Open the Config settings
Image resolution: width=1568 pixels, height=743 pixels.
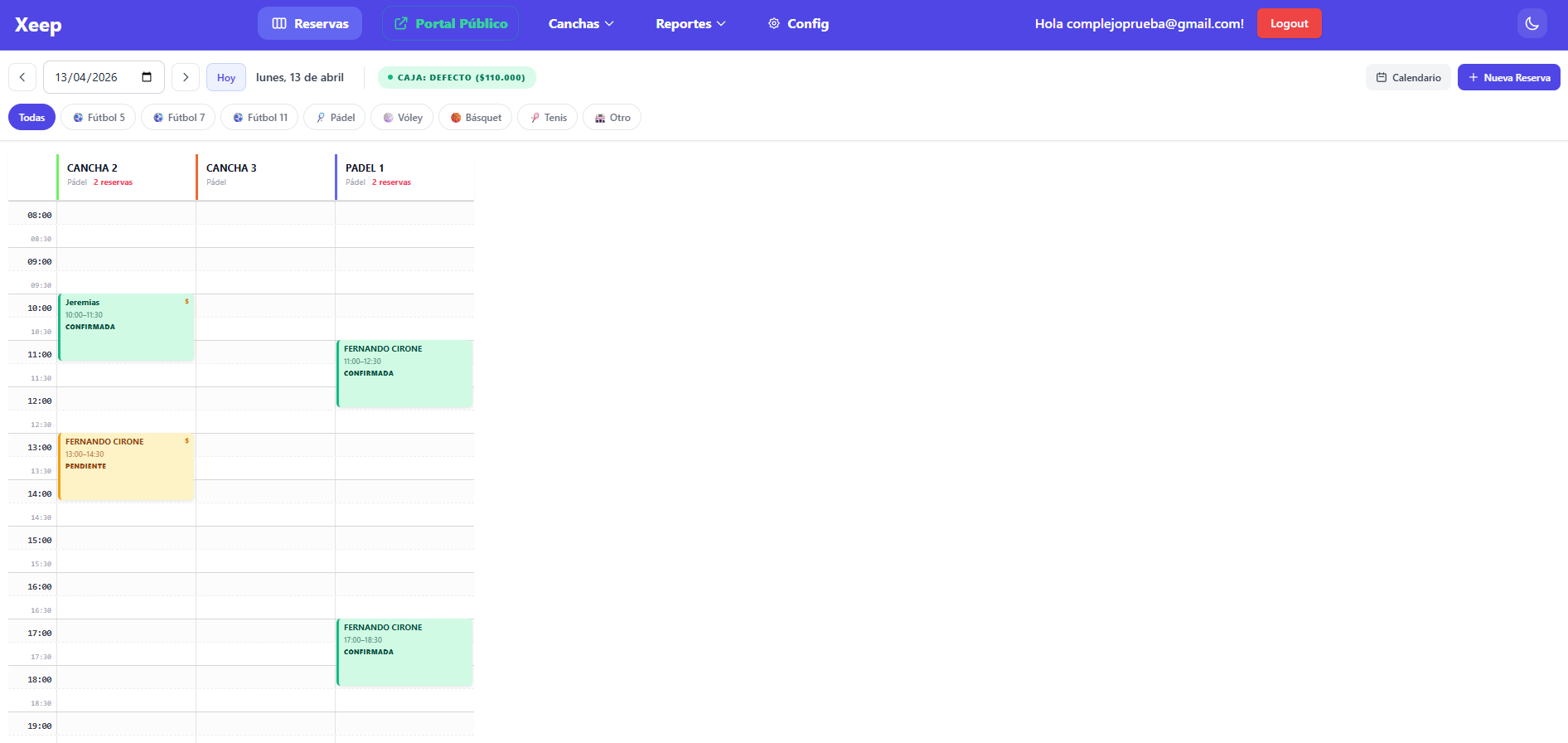click(x=798, y=23)
